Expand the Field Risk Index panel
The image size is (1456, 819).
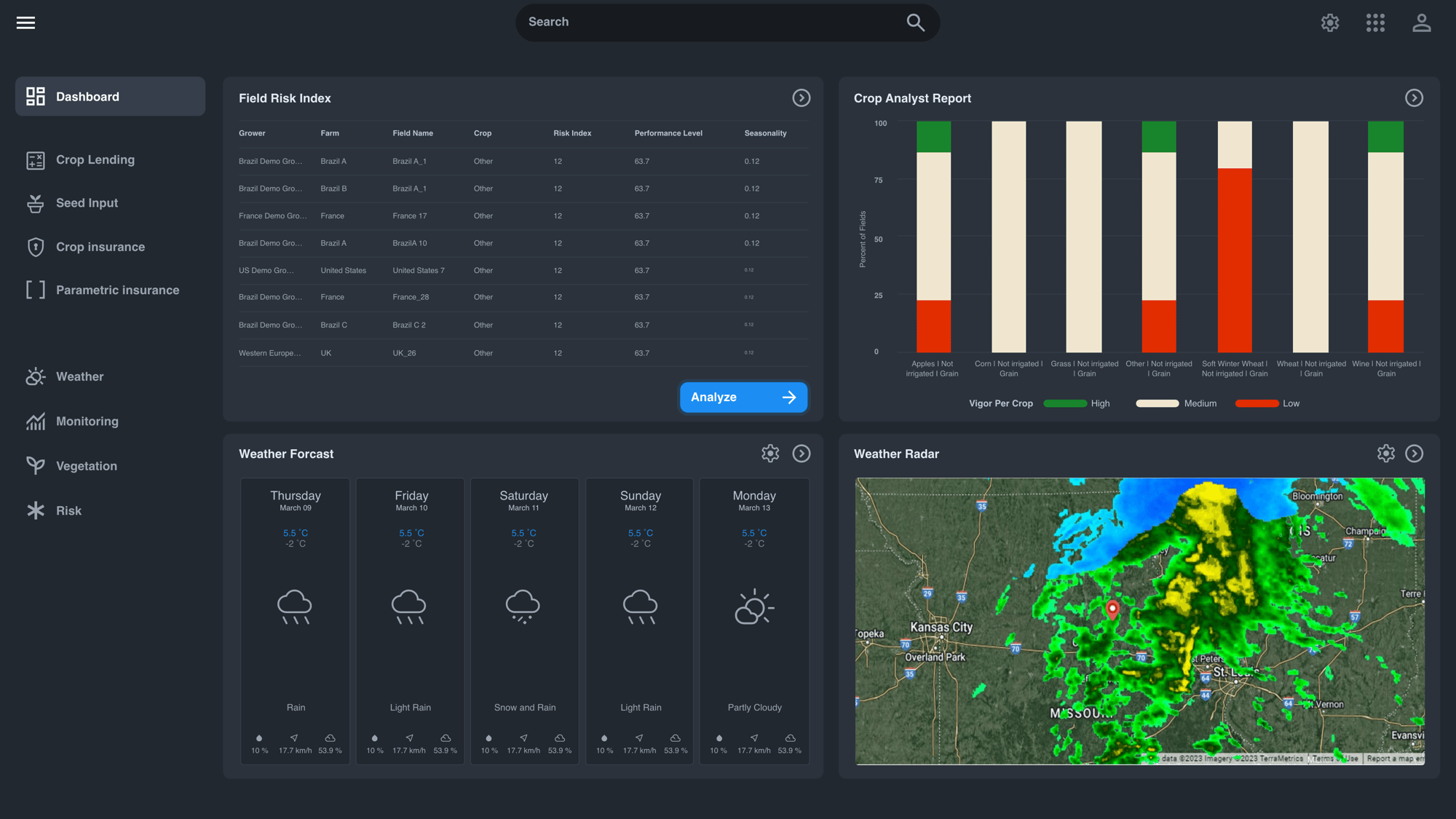coord(801,98)
